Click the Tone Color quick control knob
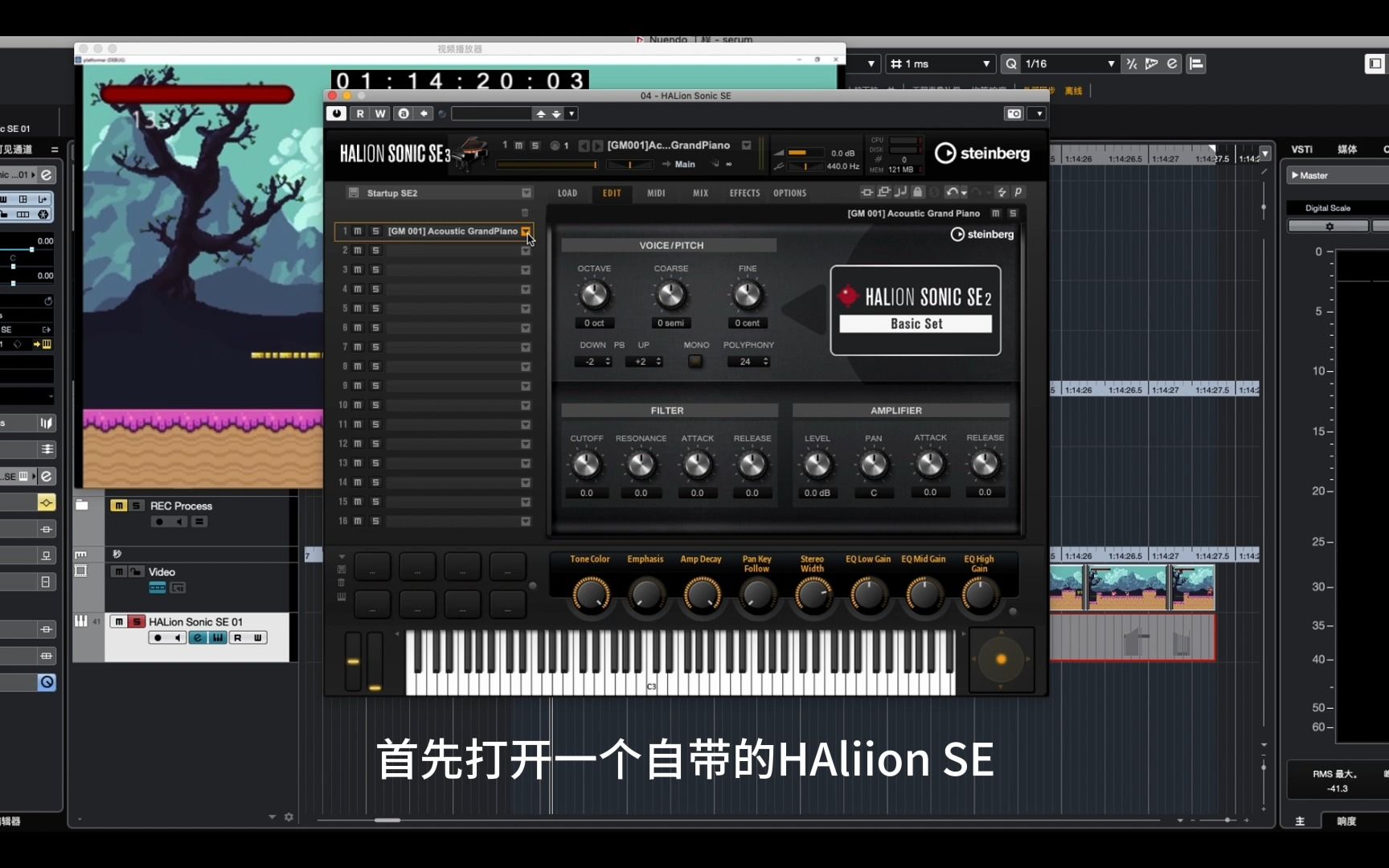 pyautogui.click(x=591, y=596)
